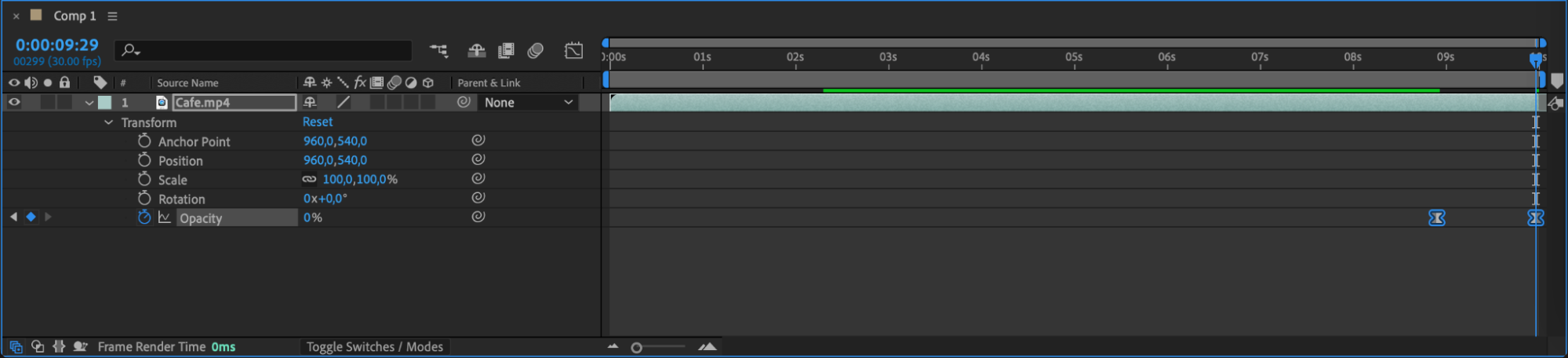Click the label tag column icon
The image size is (1568, 358).
click(x=100, y=82)
